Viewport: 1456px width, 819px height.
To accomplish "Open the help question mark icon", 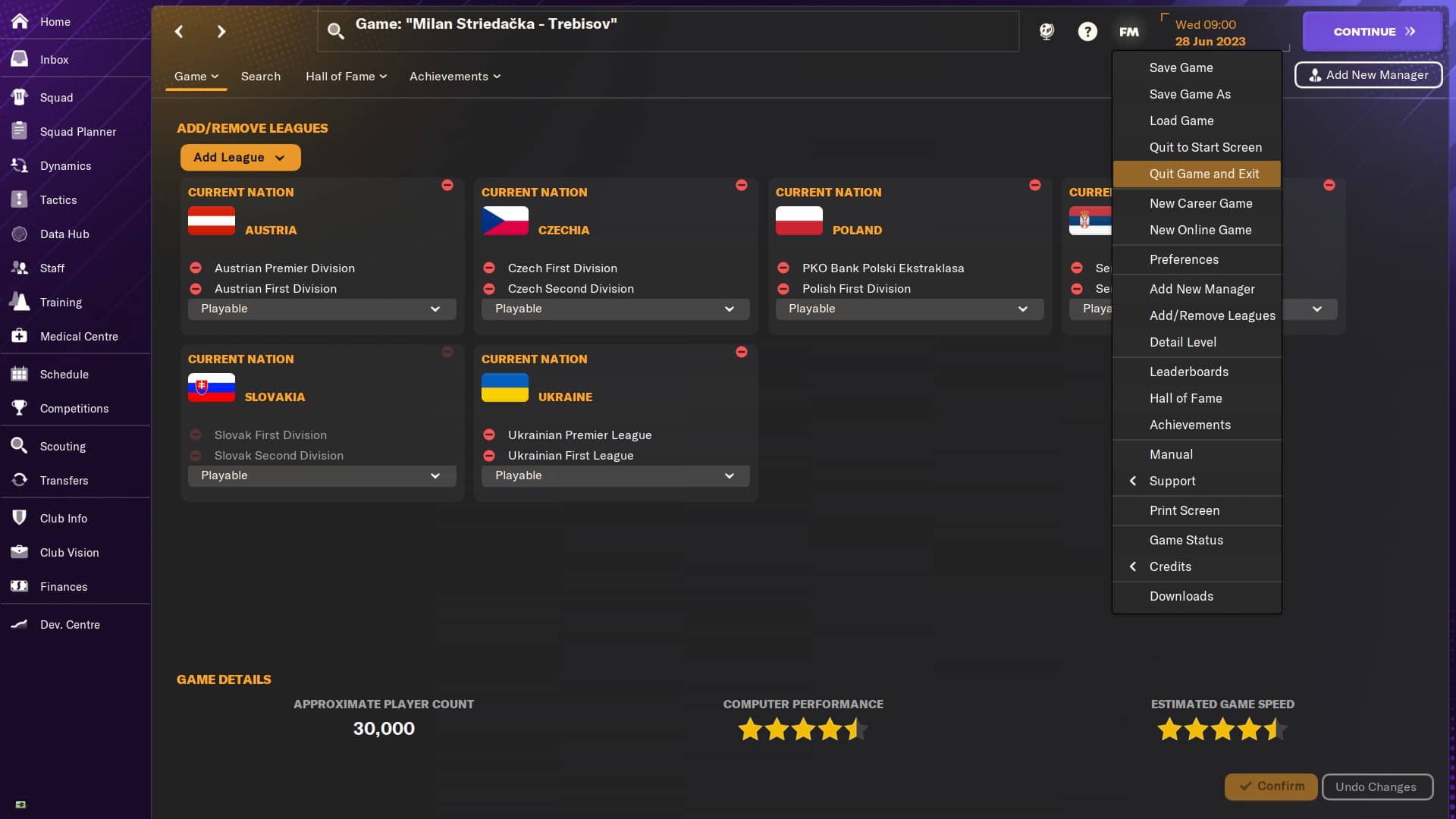I will click(x=1087, y=31).
